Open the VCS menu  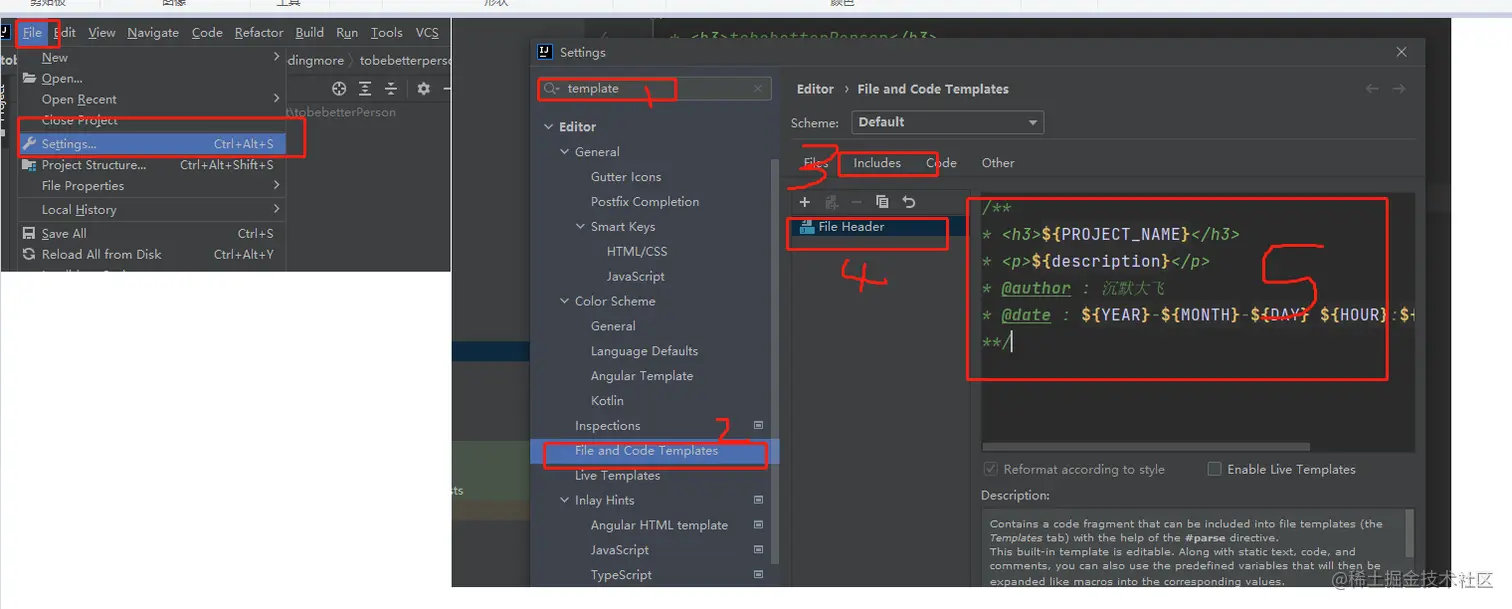427,33
